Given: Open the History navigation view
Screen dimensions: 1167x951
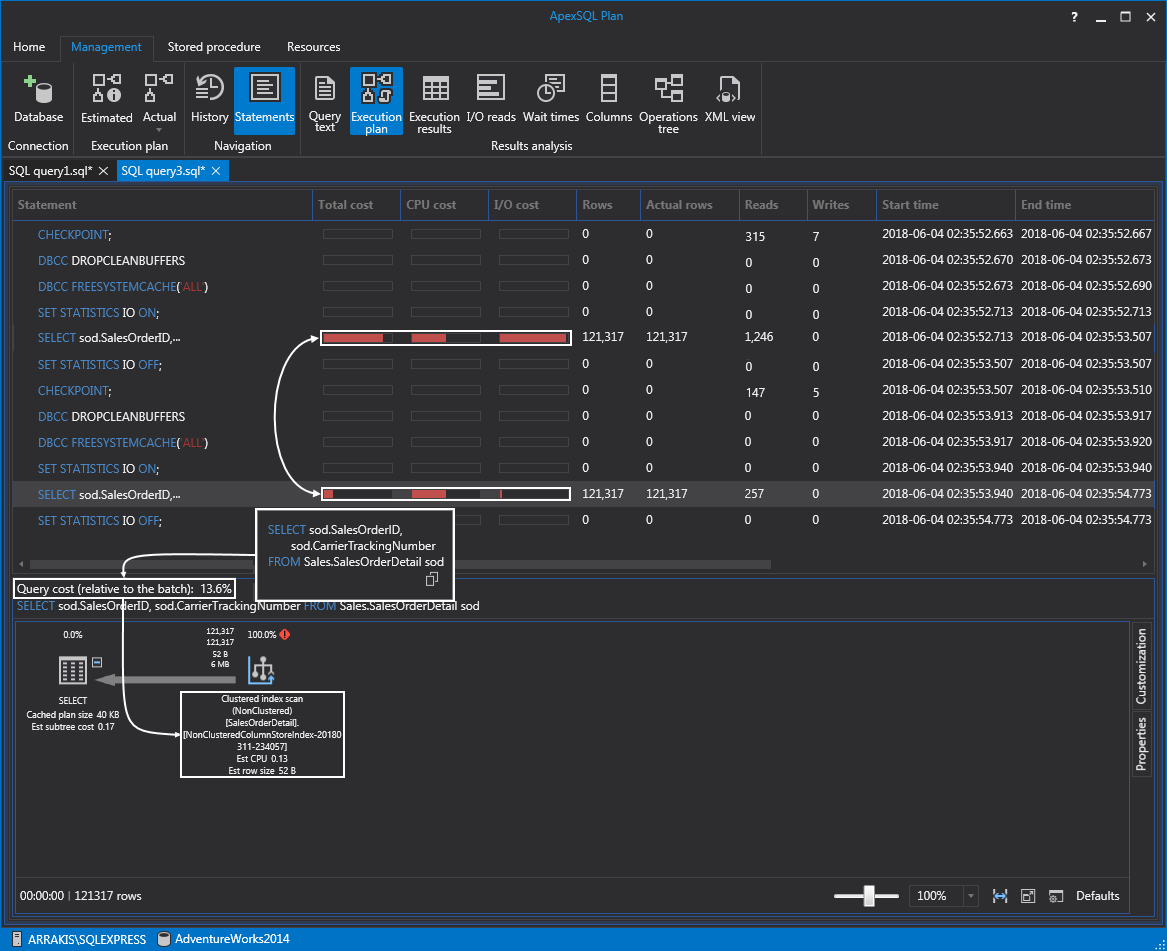Looking at the screenshot, I should 209,99.
